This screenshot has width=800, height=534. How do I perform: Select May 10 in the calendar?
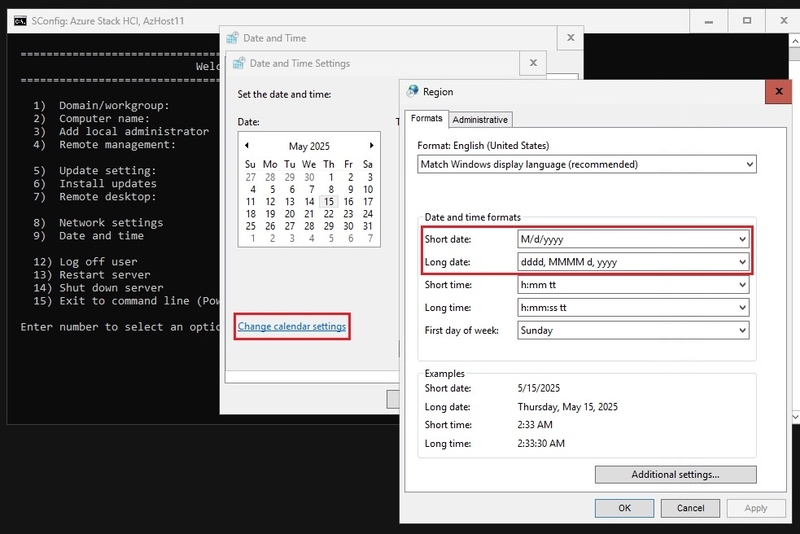(x=368, y=189)
